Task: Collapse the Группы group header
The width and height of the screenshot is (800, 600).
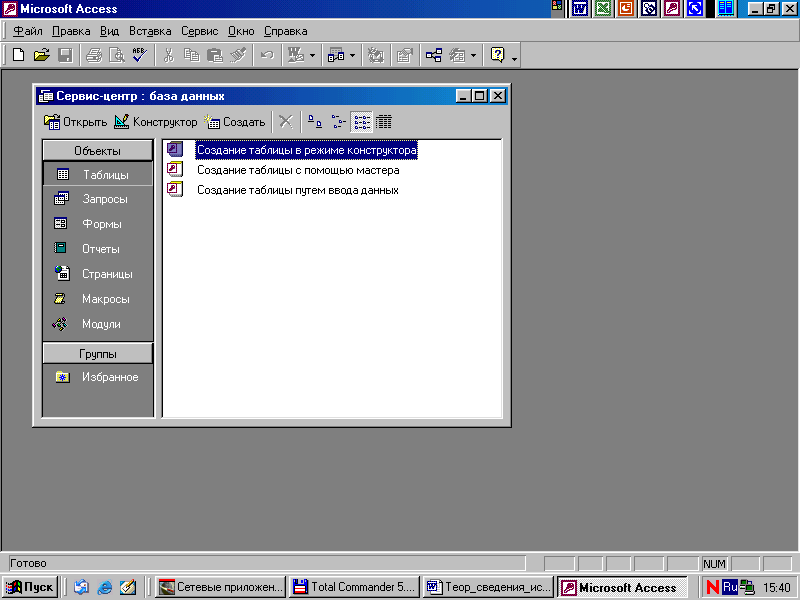Action: (x=97, y=354)
